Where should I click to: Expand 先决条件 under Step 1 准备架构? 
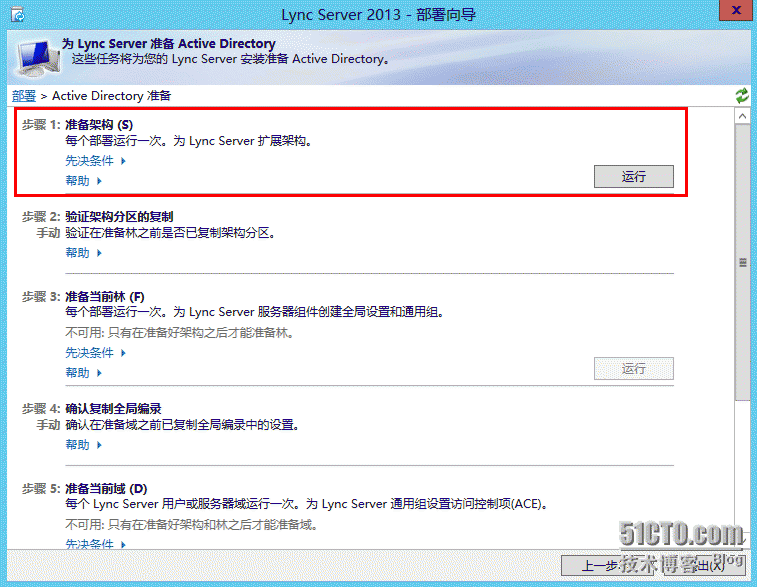[96, 160]
